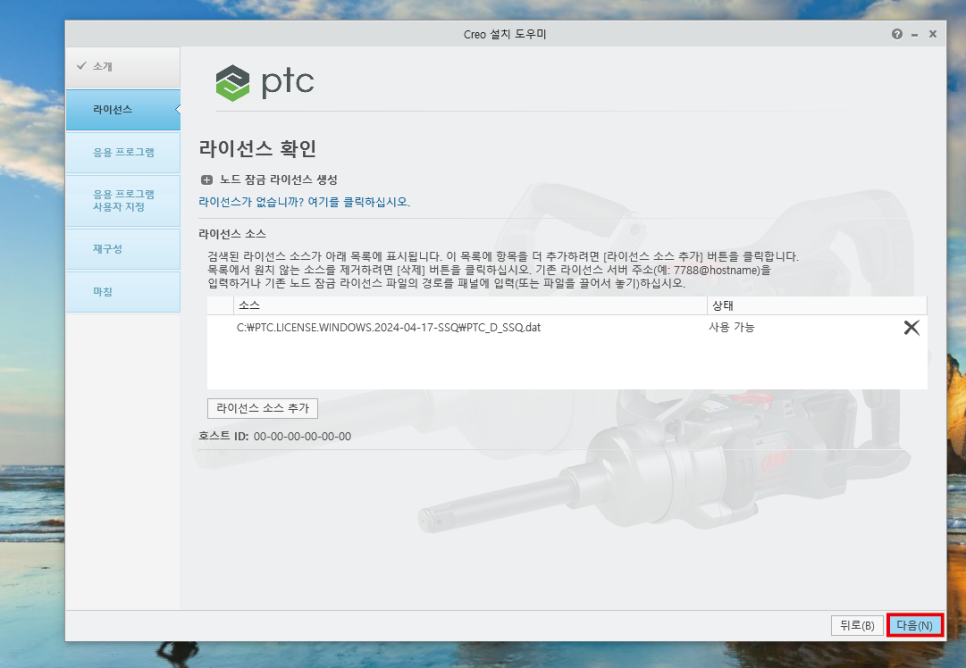The height and width of the screenshot is (668, 966).
Task: Click the 상태 column header
Action: (817, 306)
